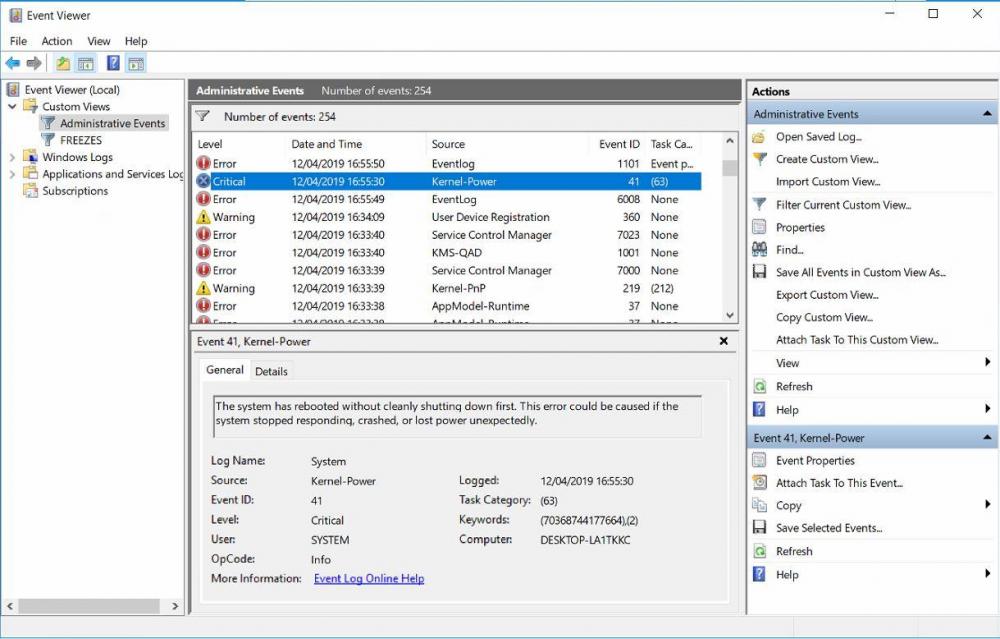Select Subscriptions in the tree
Screen dimensions: 1000x639
coord(75,191)
